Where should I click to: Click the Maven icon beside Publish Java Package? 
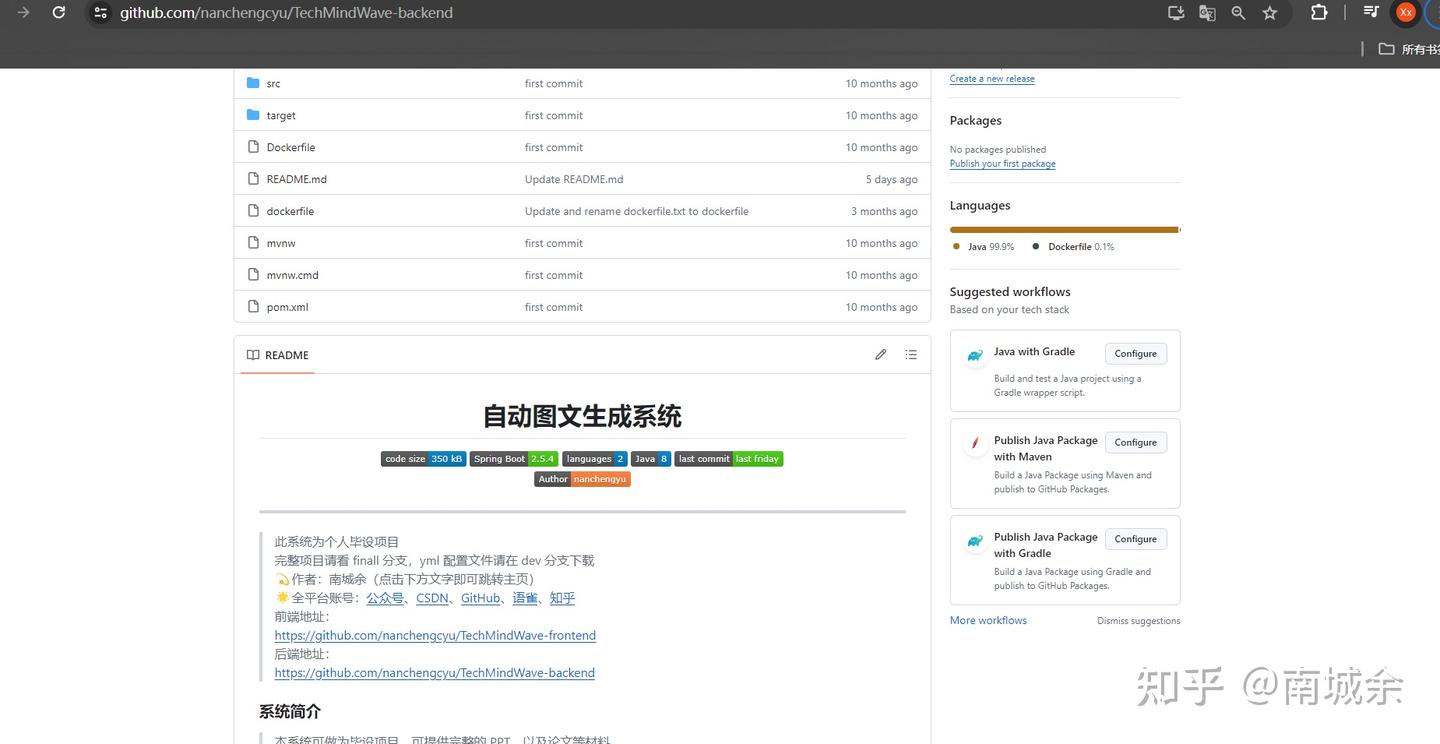(x=974, y=444)
